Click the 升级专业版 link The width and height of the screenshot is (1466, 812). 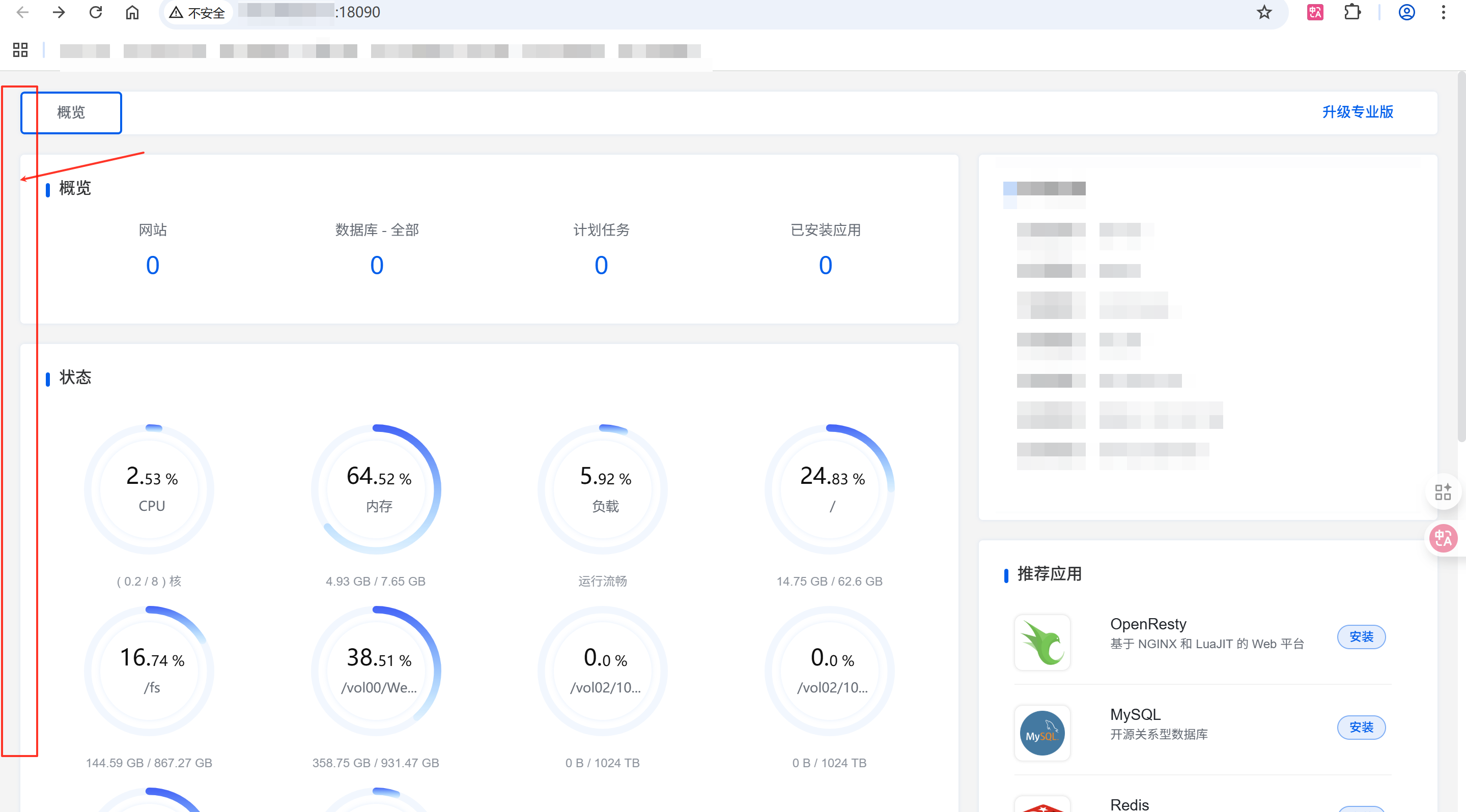[1357, 111]
